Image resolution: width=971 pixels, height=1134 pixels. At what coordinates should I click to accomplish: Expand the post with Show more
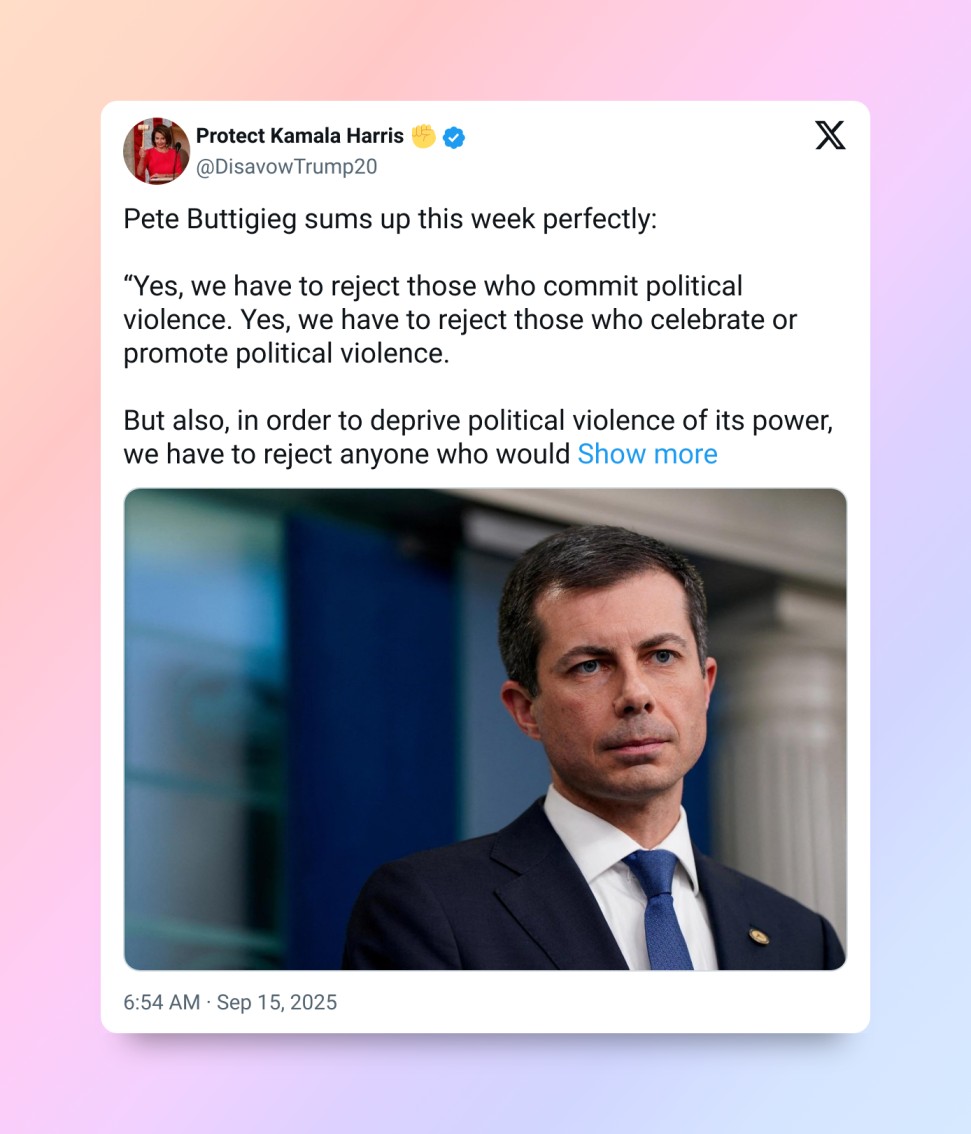(647, 454)
